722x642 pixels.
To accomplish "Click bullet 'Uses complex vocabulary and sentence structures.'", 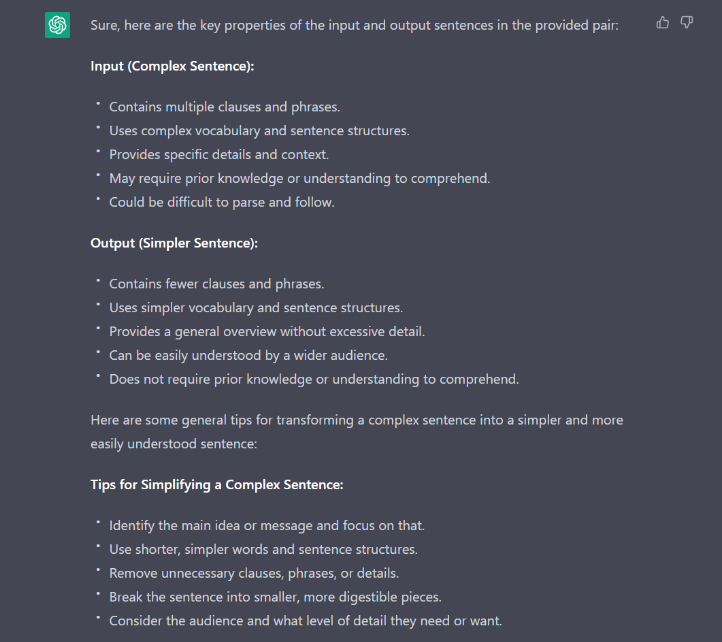I will point(259,131).
